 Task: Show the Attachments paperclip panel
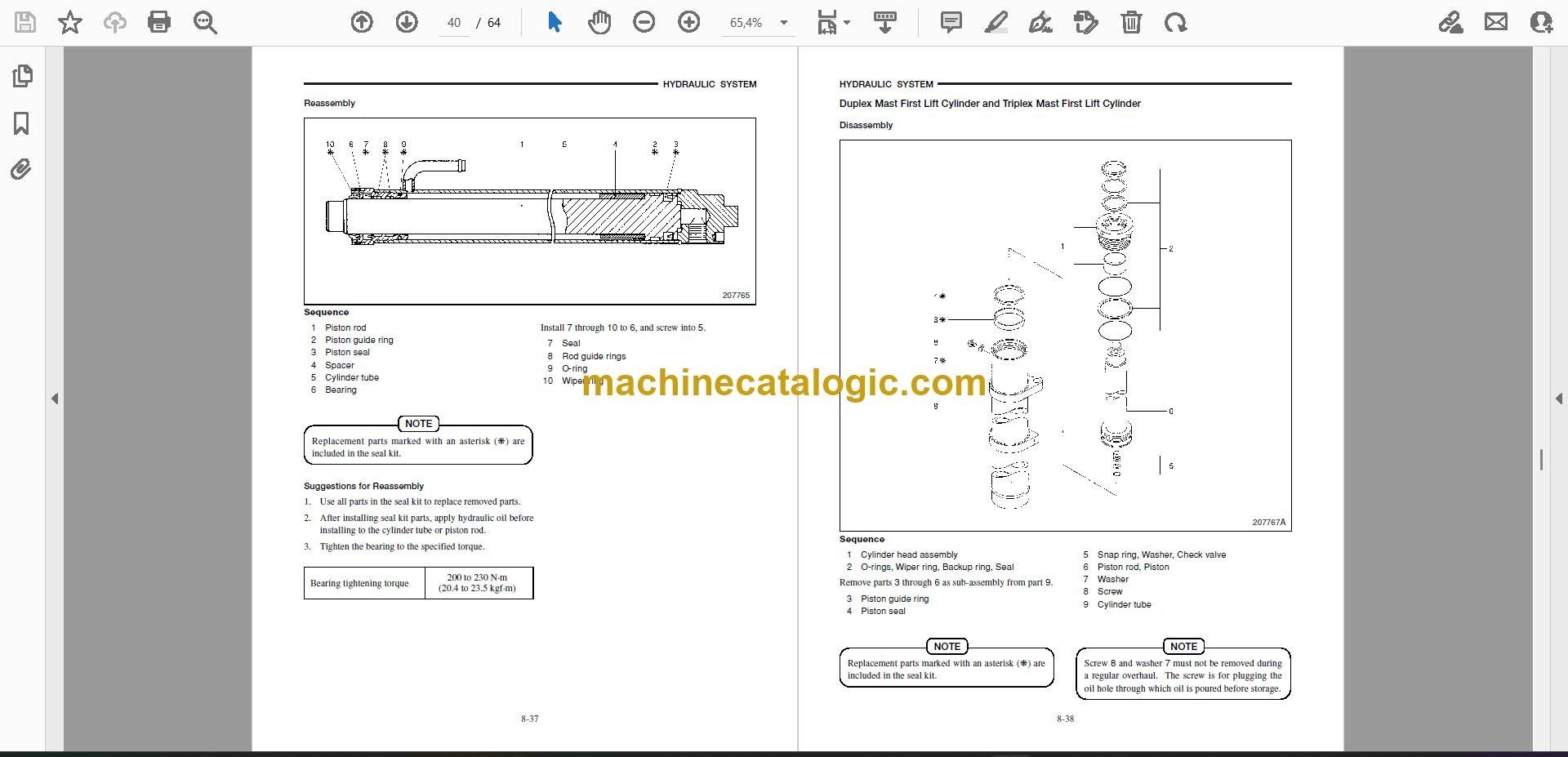(x=22, y=169)
